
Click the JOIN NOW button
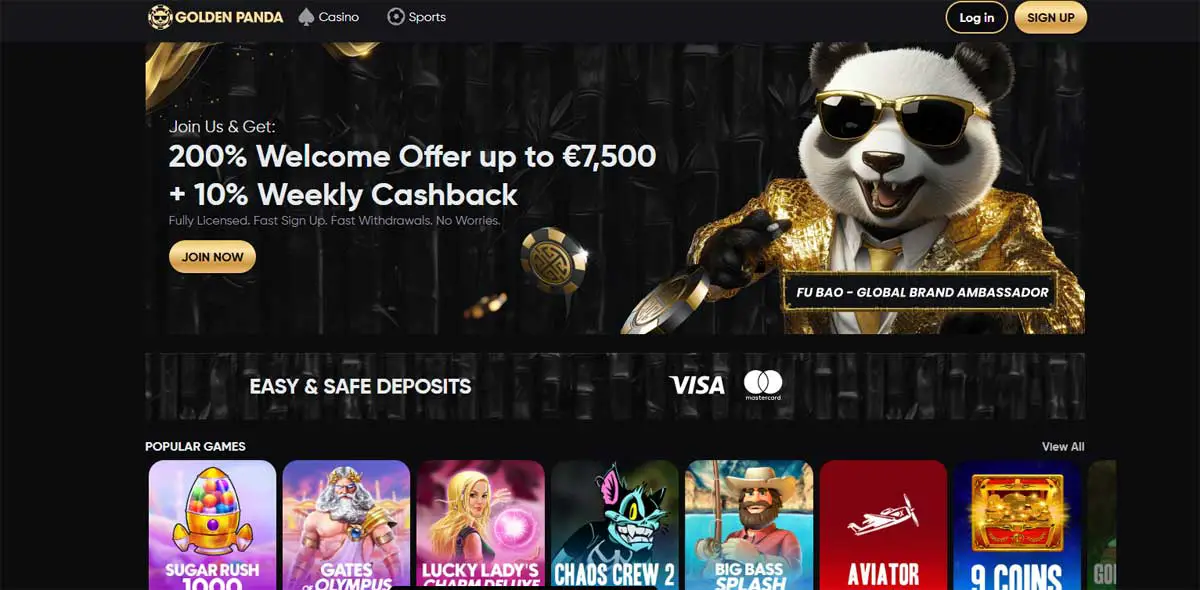click(x=212, y=257)
